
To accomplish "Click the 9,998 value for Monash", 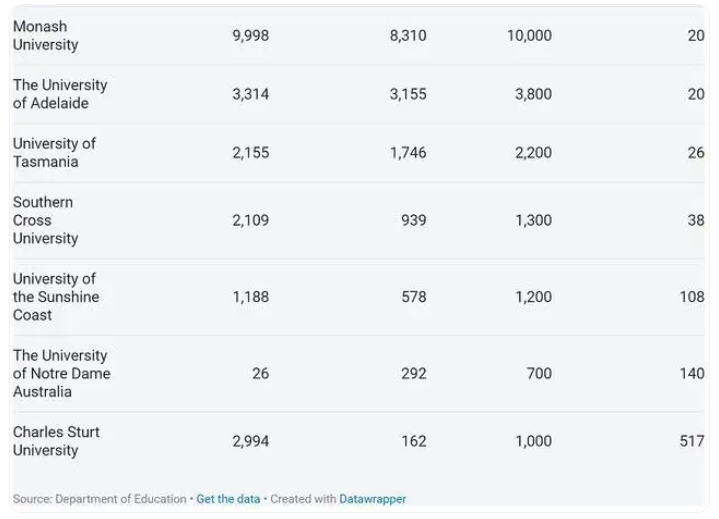I will (250, 35).
